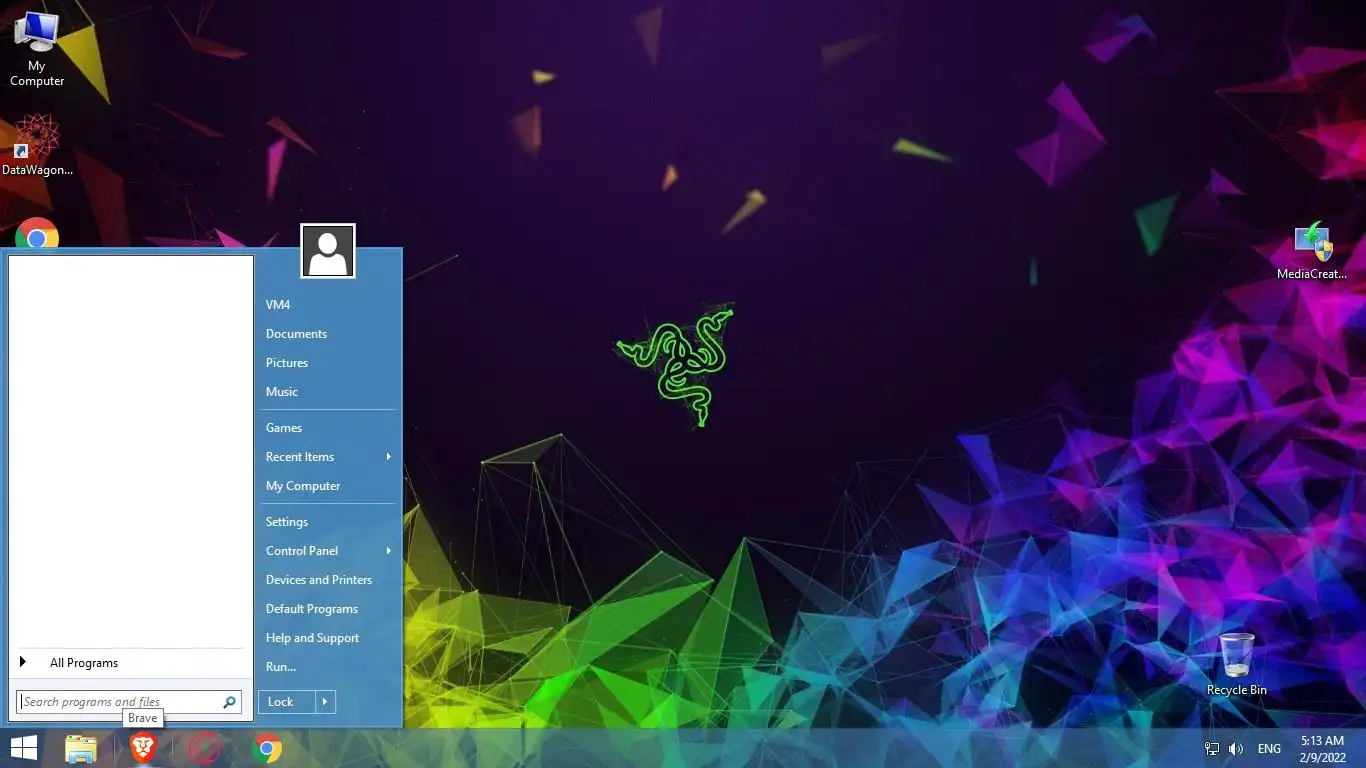The height and width of the screenshot is (768, 1366).
Task: Click the magnifier icon in the search box
Action: [229, 702]
